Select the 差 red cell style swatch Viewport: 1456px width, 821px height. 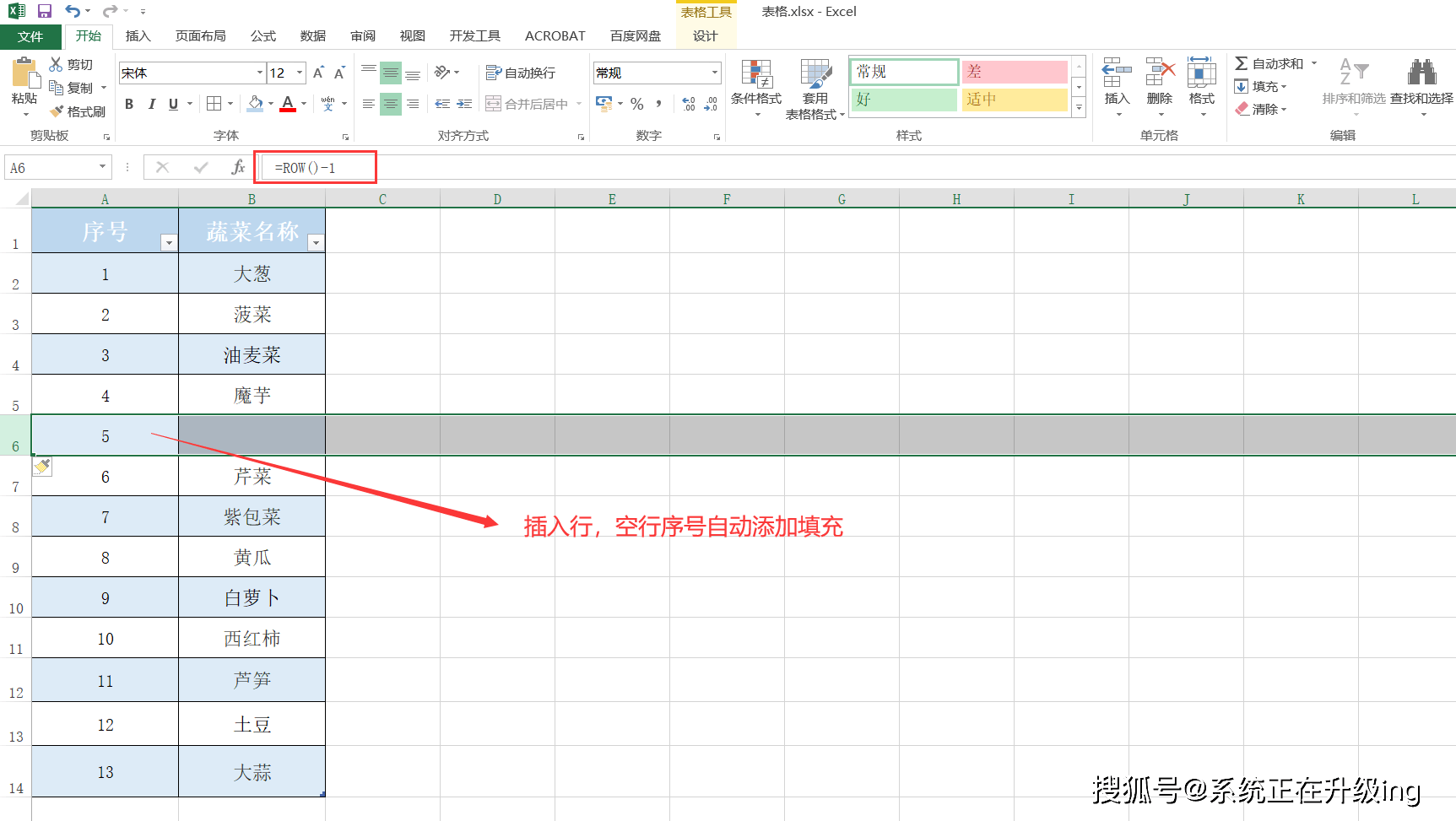[1015, 72]
